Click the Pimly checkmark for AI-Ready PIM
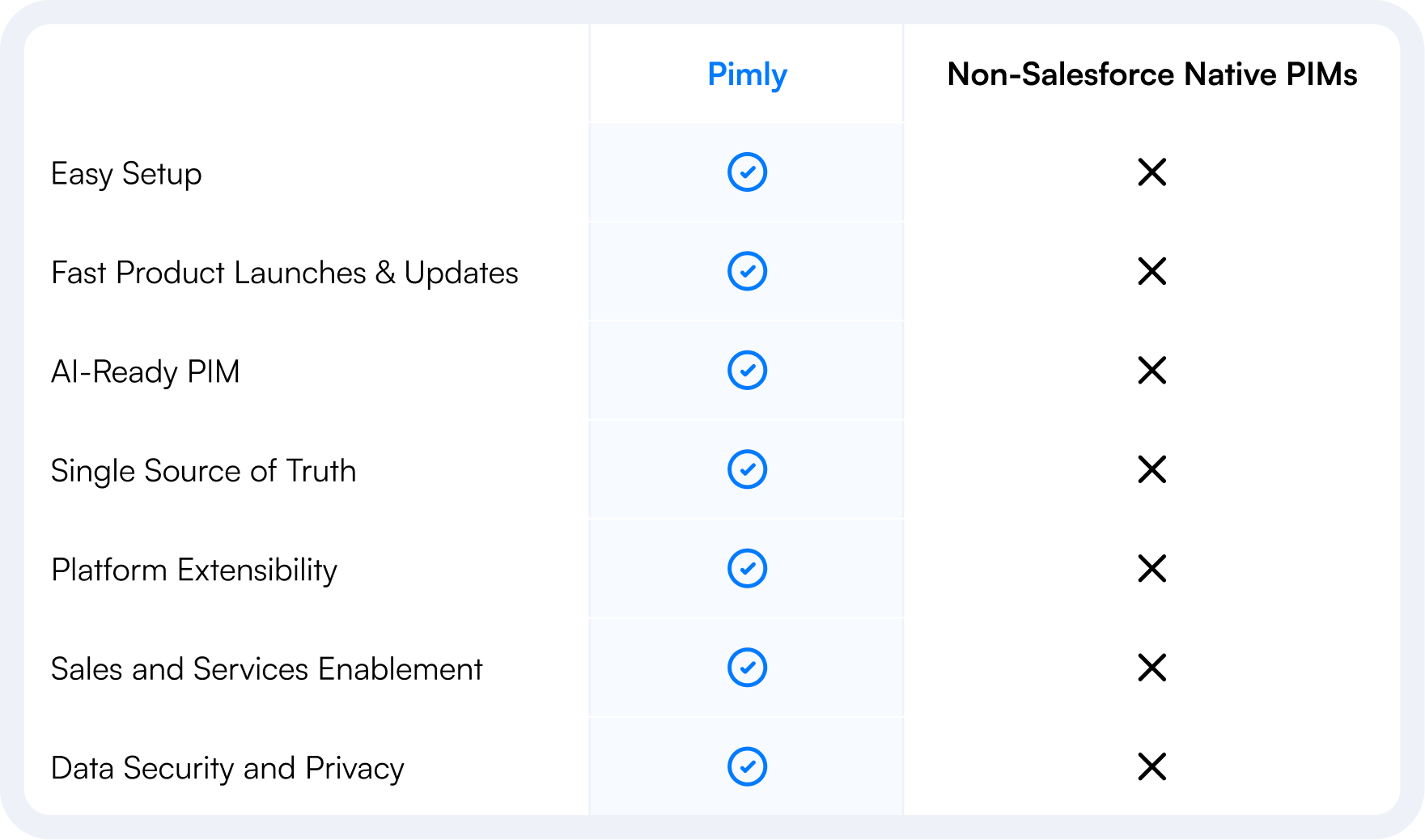This screenshot has height=840, width=1425. click(x=747, y=371)
